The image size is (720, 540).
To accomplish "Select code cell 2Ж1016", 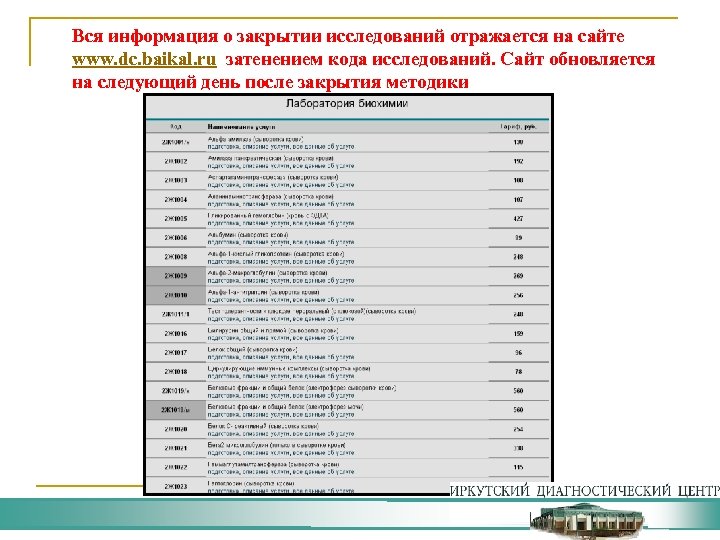I will (x=176, y=333).
